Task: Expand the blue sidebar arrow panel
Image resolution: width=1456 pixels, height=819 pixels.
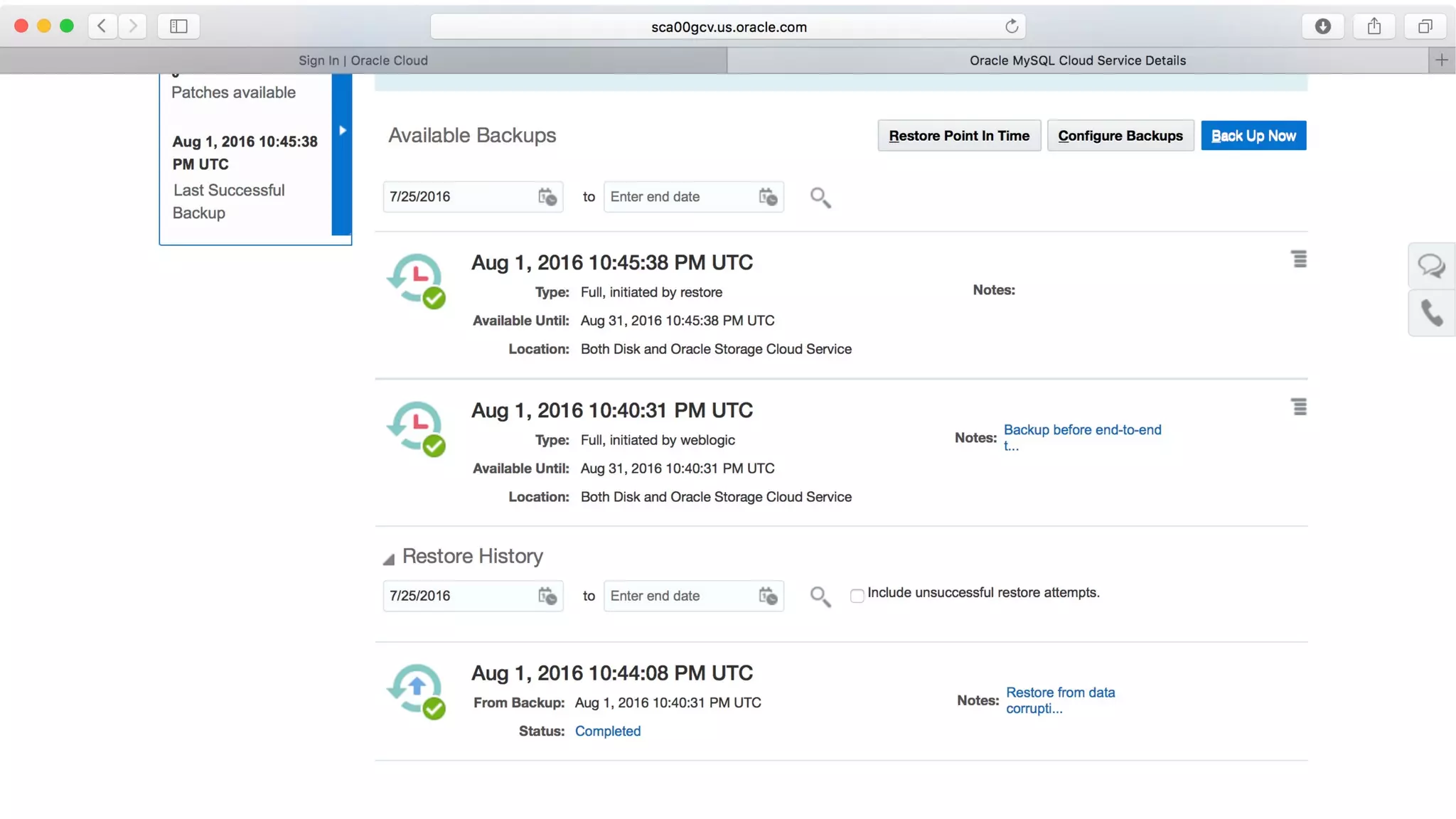Action: coord(342,131)
